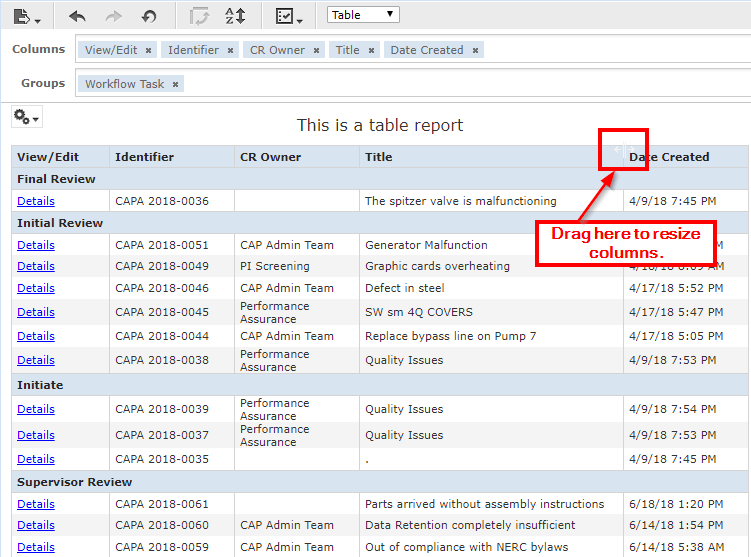The width and height of the screenshot is (751, 557).
Task: Click the redo arrow icon
Action: [x=114, y=17]
